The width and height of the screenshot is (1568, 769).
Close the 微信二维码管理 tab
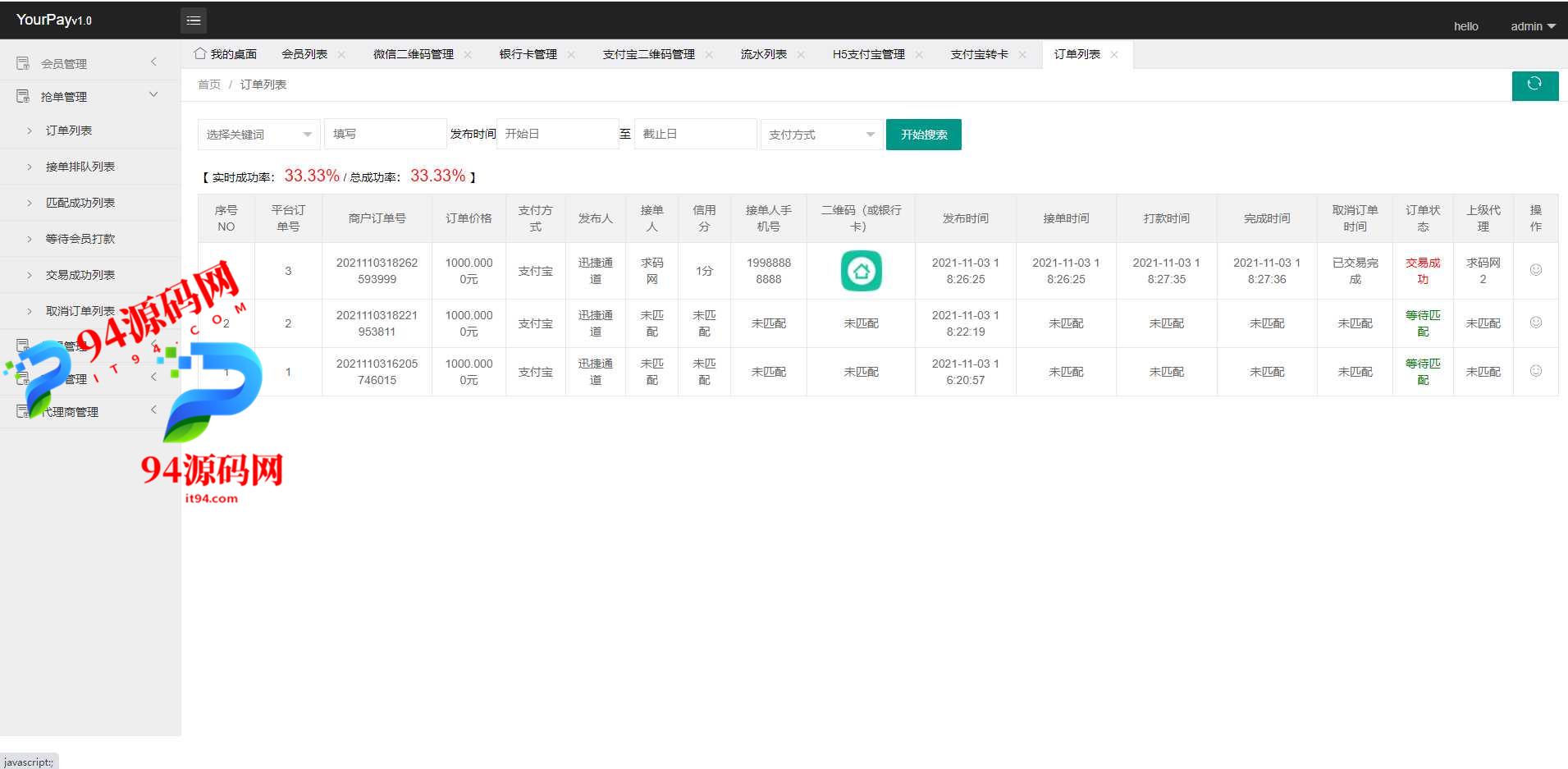468,54
